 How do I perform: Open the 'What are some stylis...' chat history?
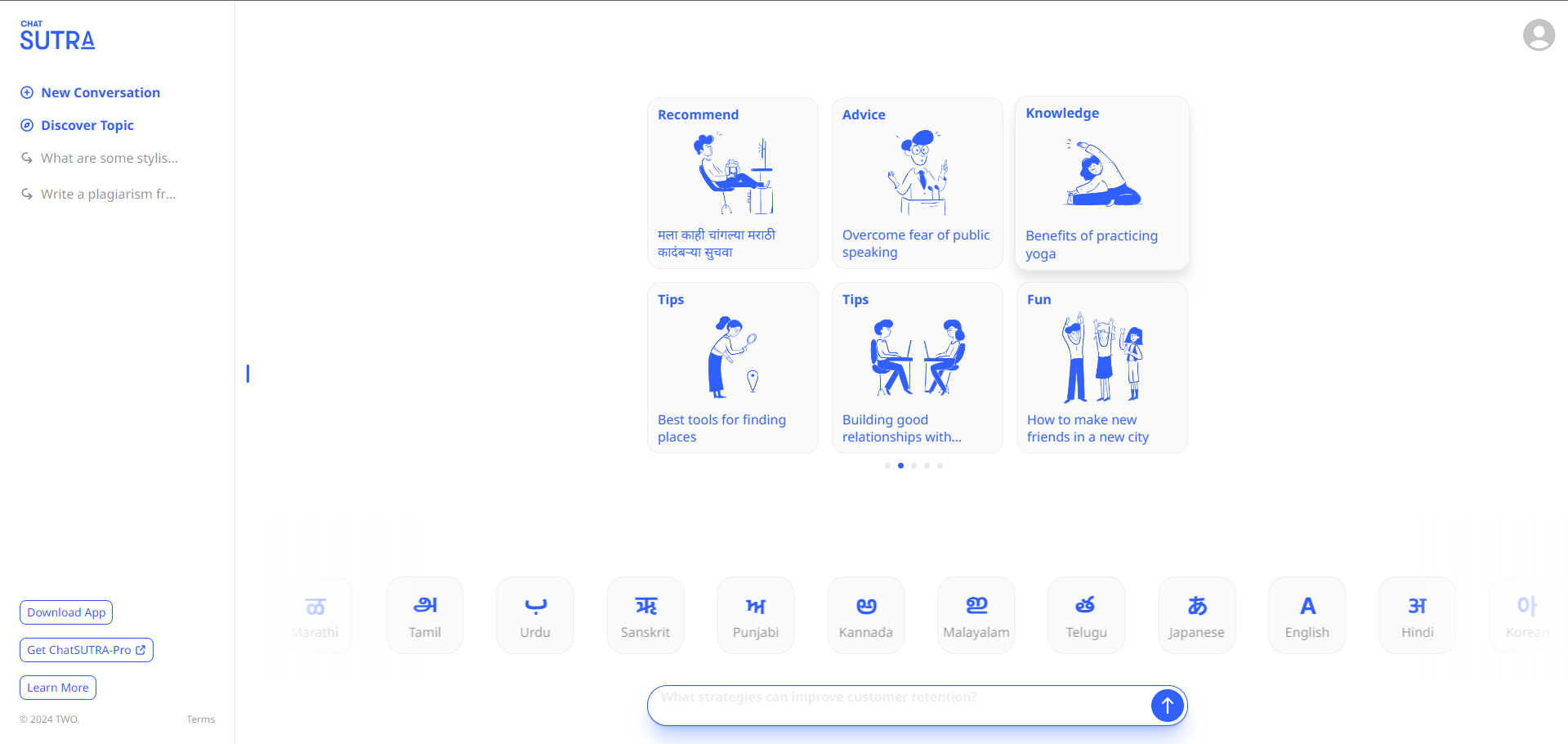click(109, 158)
